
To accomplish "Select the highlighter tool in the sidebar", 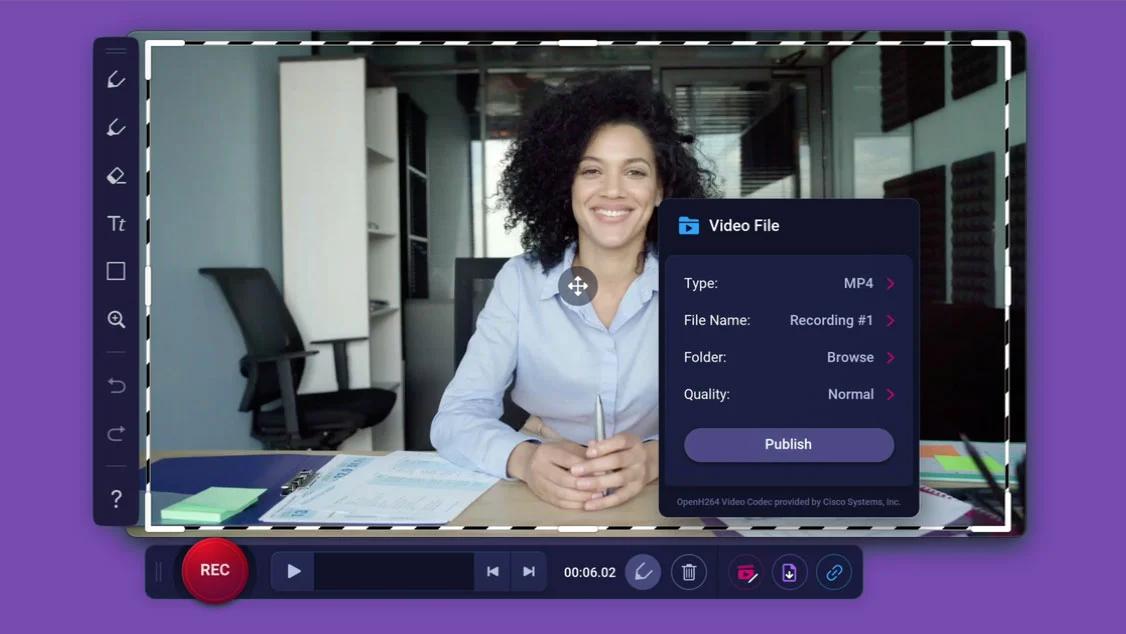I will (116, 128).
